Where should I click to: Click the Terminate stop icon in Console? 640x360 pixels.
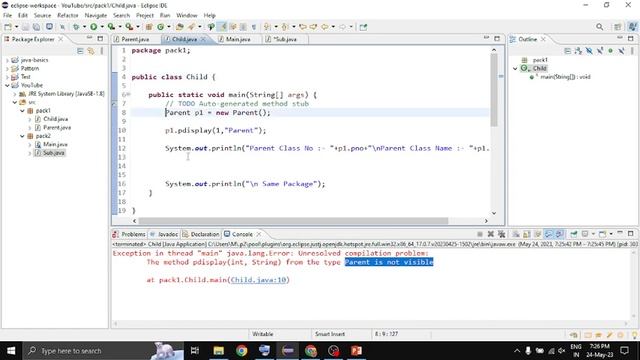point(480,234)
